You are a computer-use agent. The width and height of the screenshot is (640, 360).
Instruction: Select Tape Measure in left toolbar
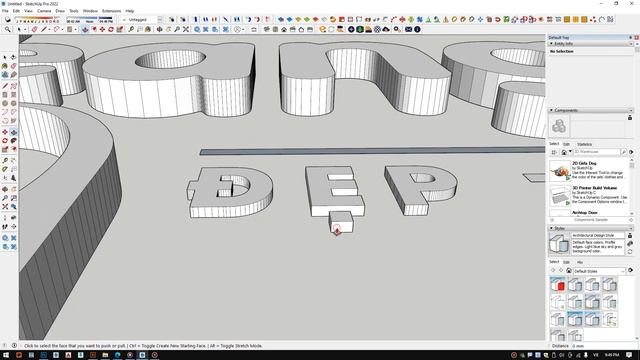[5, 160]
